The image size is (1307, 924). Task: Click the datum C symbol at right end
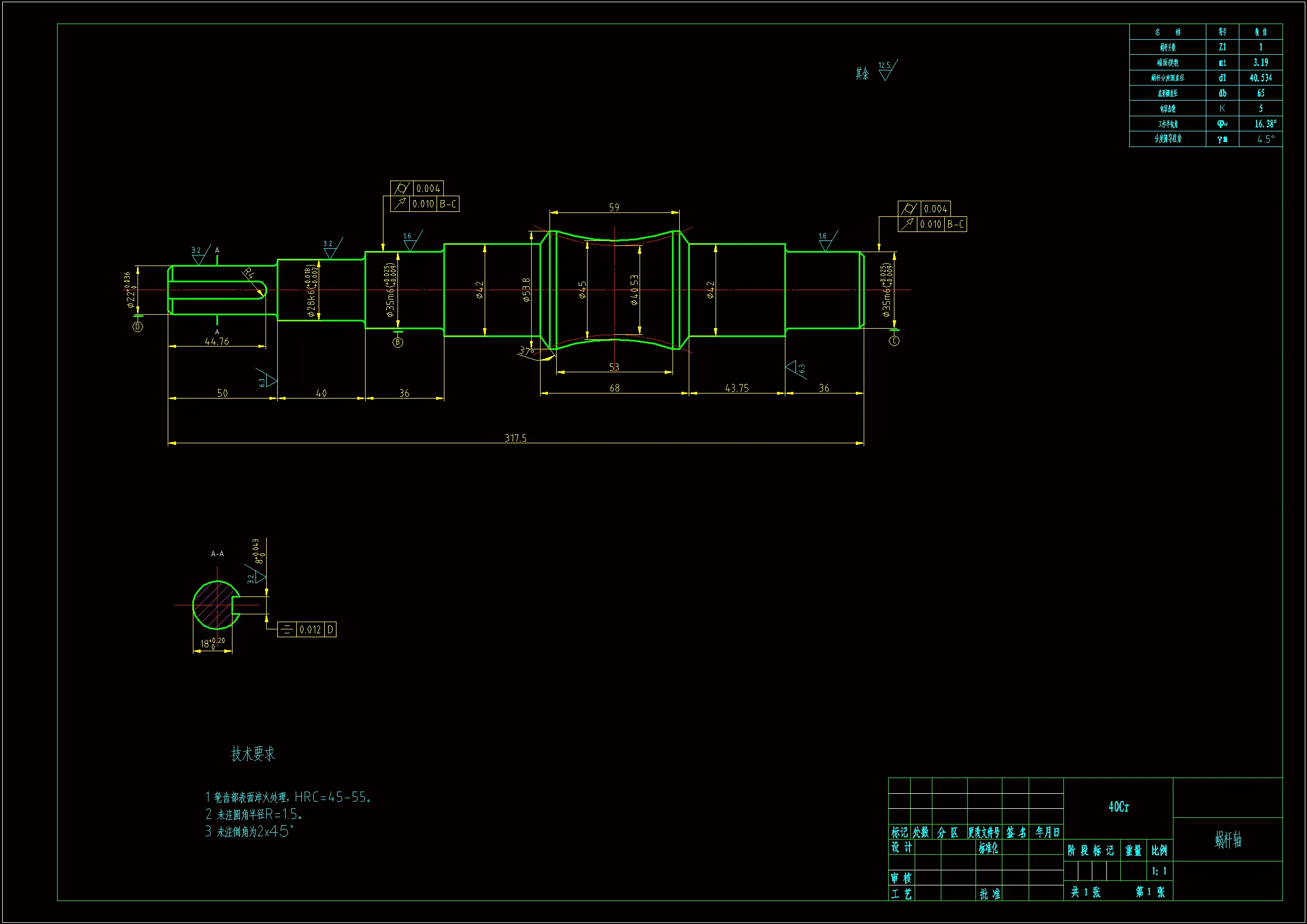(x=894, y=340)
